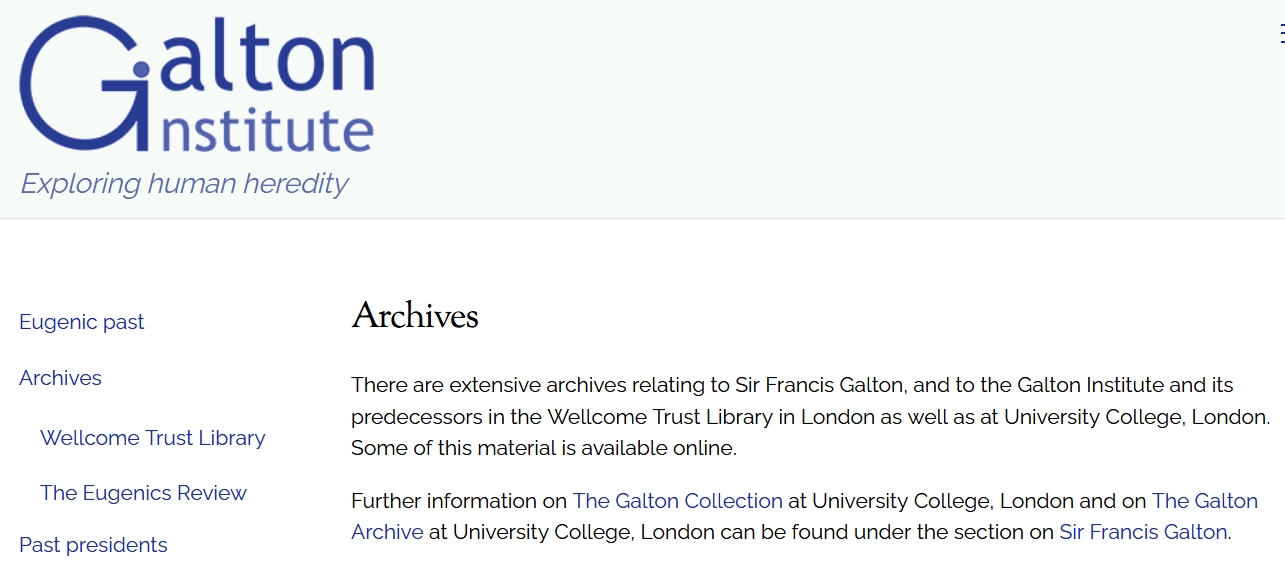Image resolution: width=1285 pixels, height=563 pixels.
Task: Open the Eugenic past sidebar link
Action: (82, 322)
